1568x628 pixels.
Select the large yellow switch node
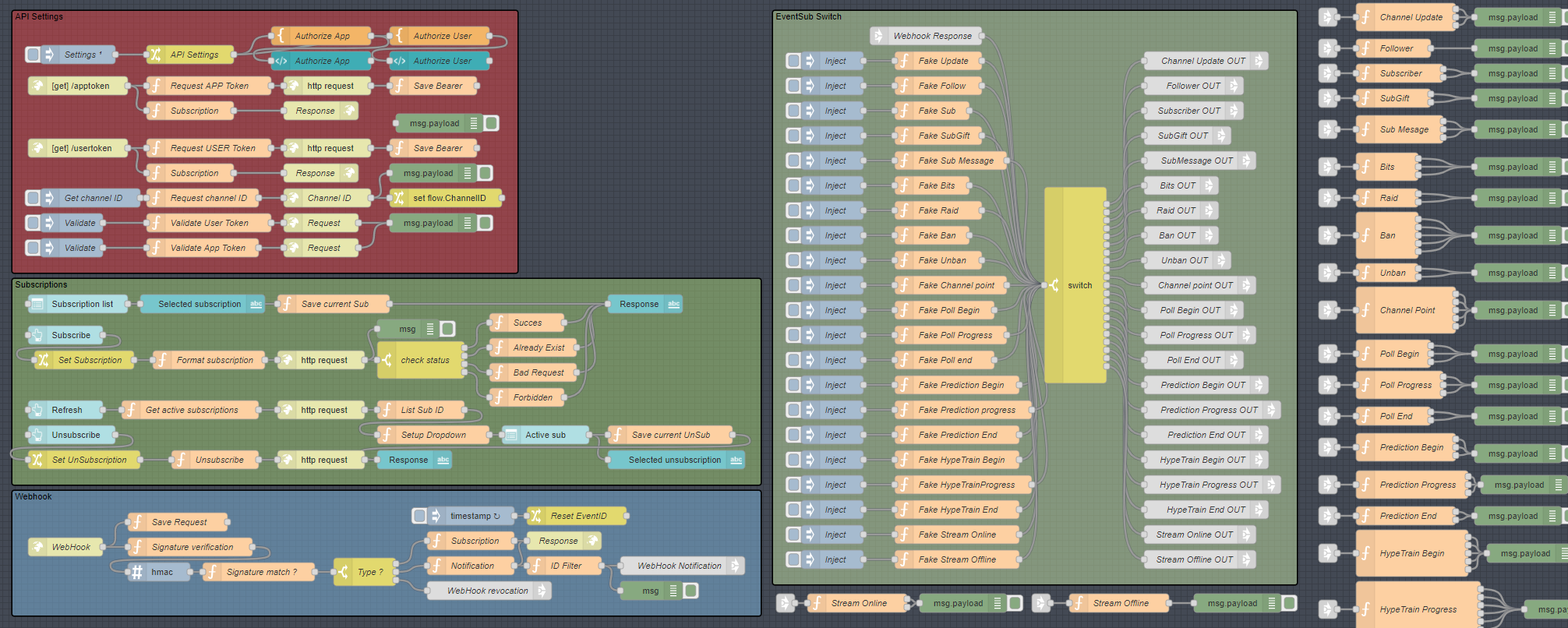click(1075, 285)
